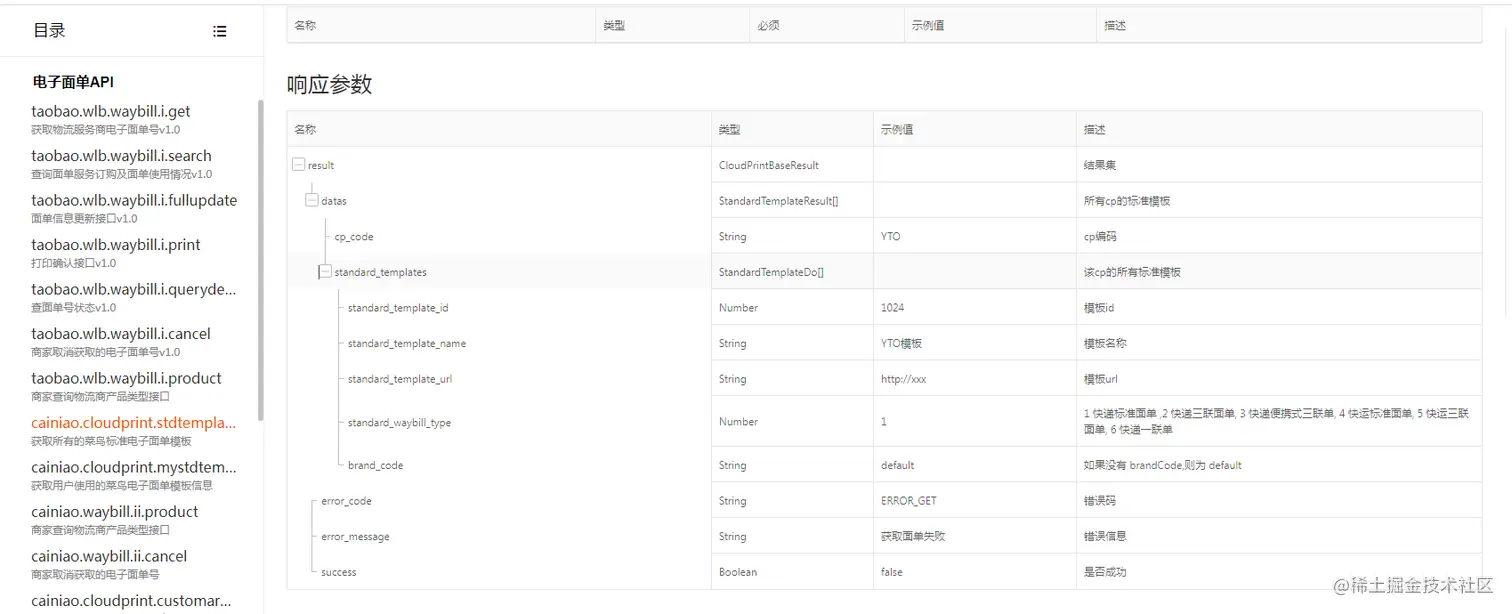The image size is (1512, 614).
Task: Click the 1024 example value
Action: [892, 308]
